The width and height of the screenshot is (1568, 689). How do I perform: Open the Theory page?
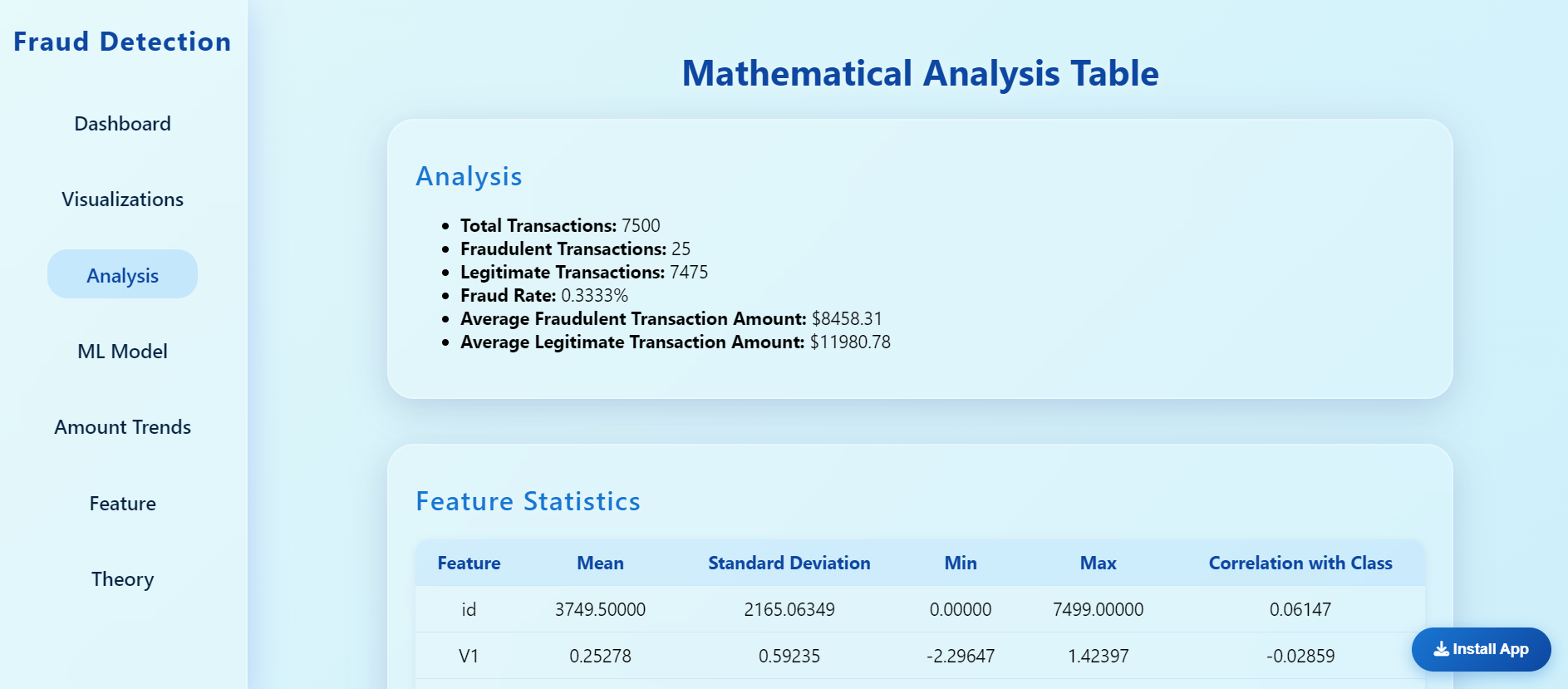[122, 579]
